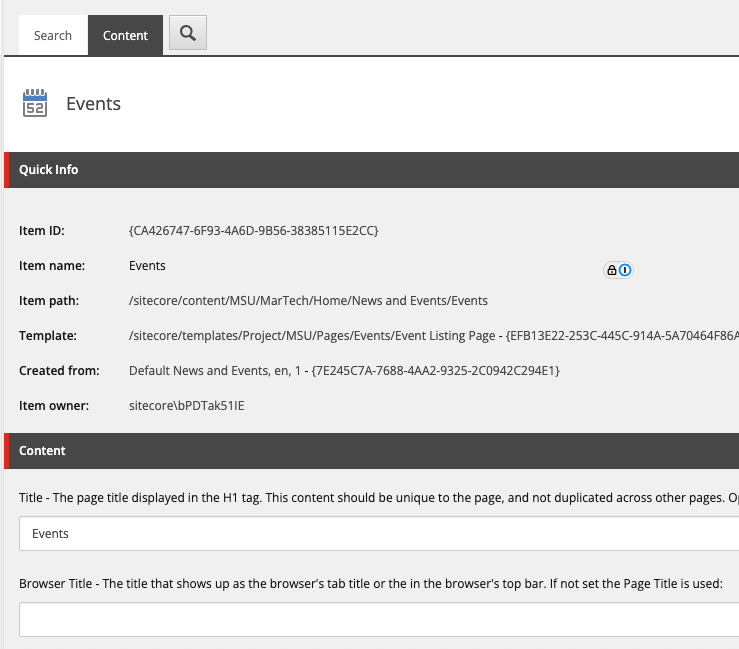
Task: Click the Events calendar item icon
Action: tap(35, 103)
